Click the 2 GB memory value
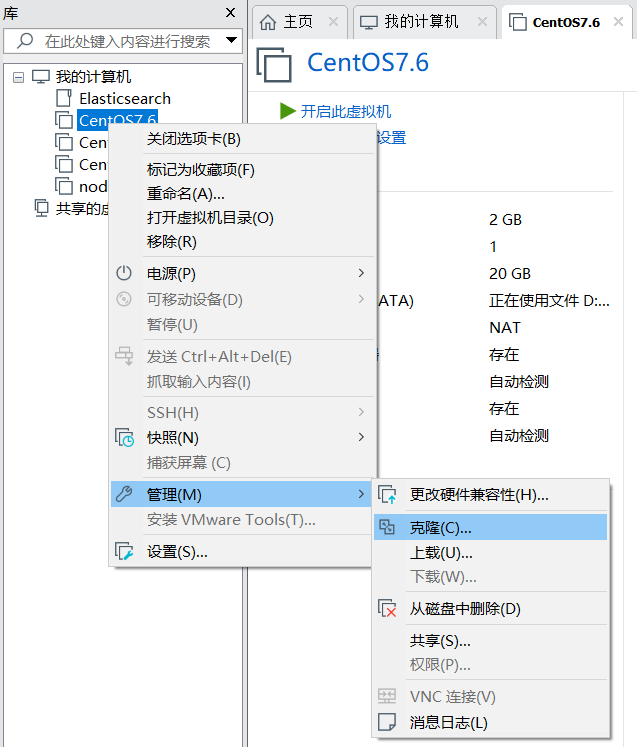Viewport: 637px width, 747px height. click(505, 220)
